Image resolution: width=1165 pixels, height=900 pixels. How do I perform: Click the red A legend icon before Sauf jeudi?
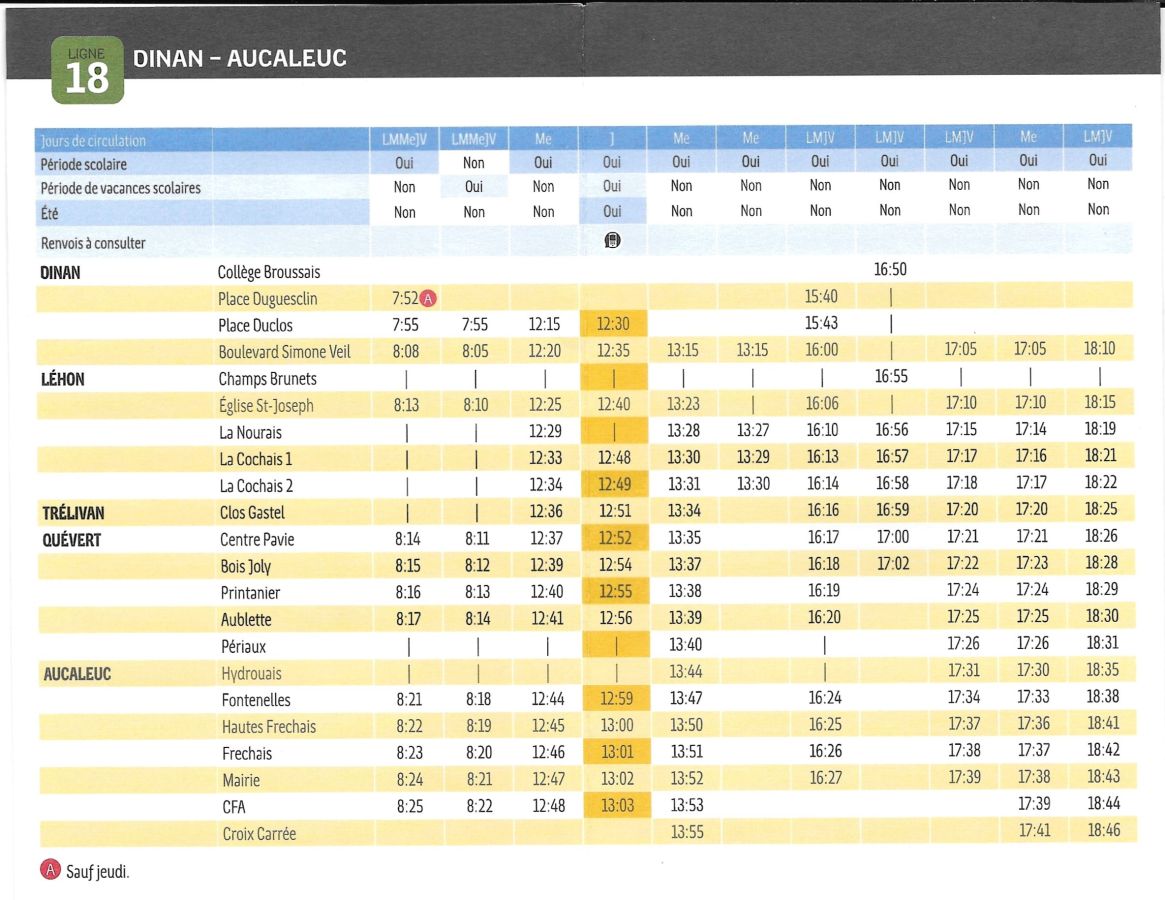tap(51, 870)
